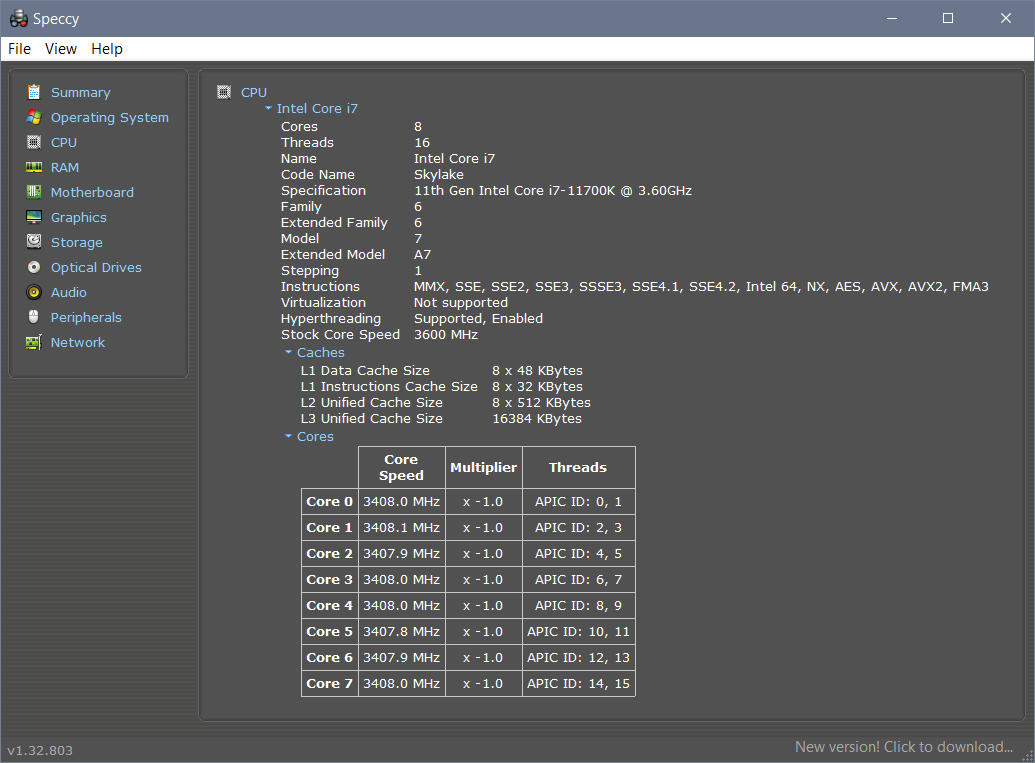Click the Speccy app icon in title bar
1035x763 pixels.
19,18
